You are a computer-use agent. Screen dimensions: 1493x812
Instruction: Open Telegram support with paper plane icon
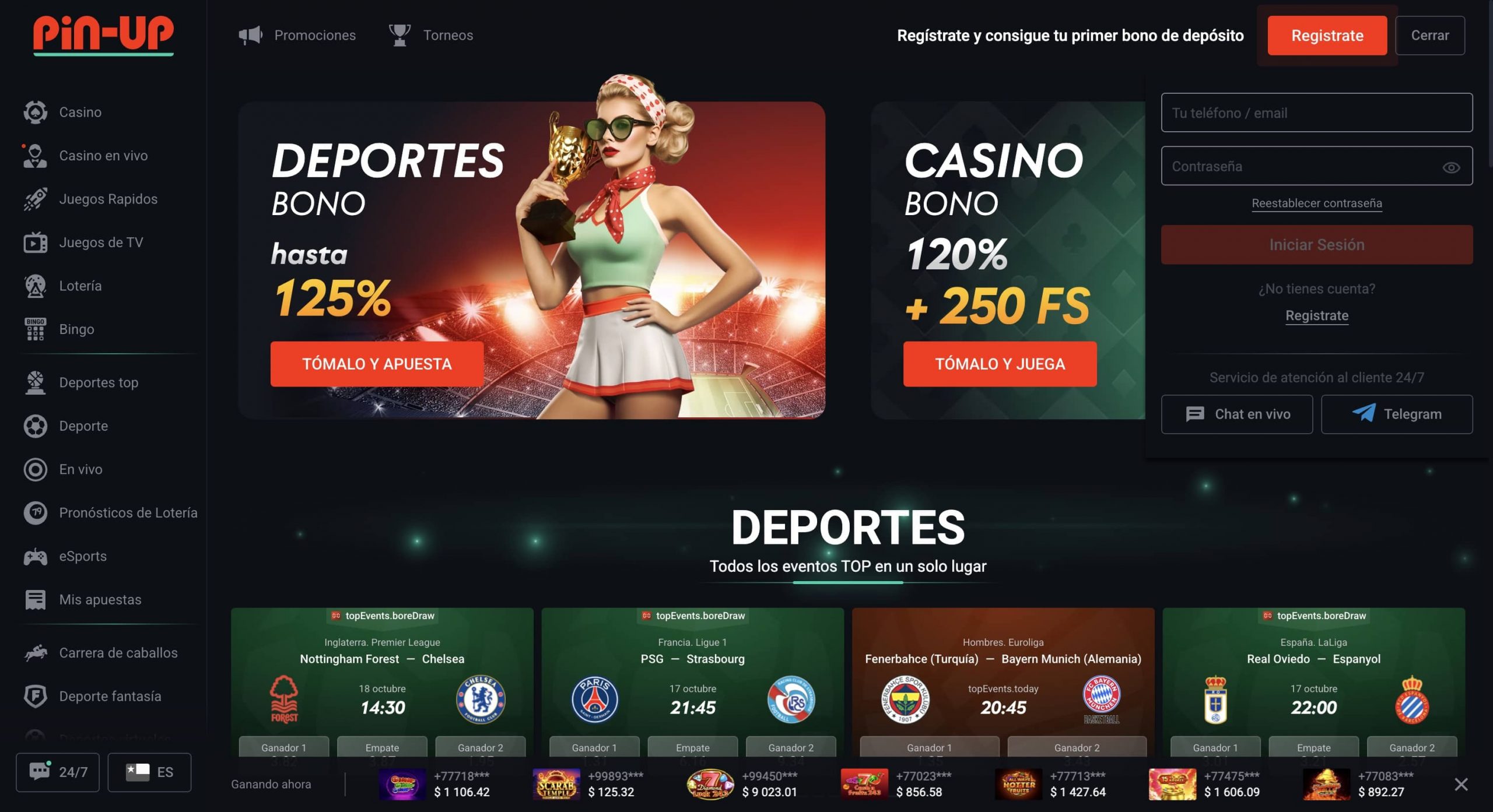click(x=1396, y=414)
